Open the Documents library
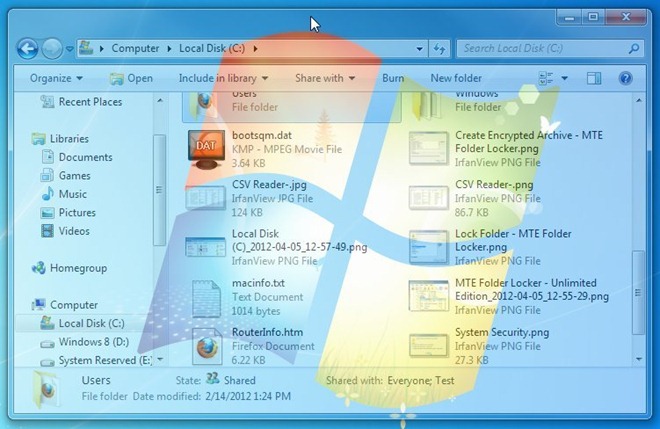 [x=77, y=157]
